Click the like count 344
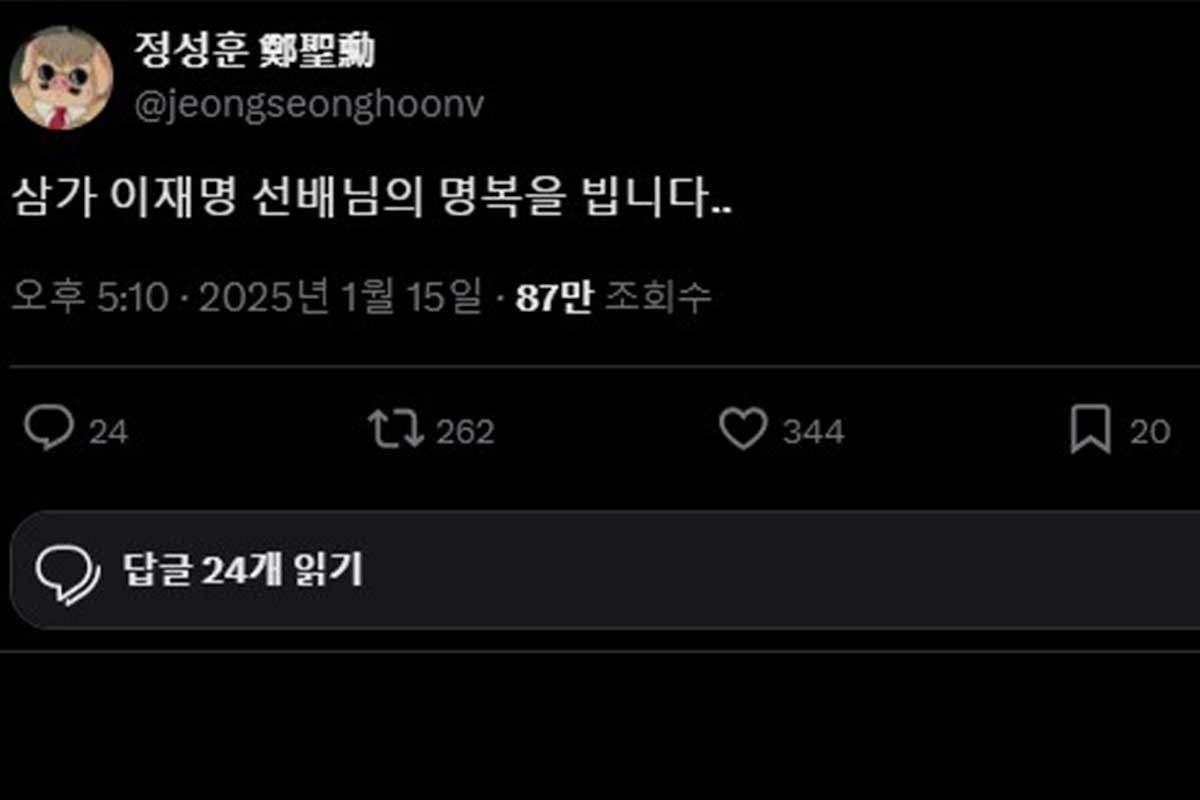This screenshot has height=800, width=1200. tap(813, 432)
